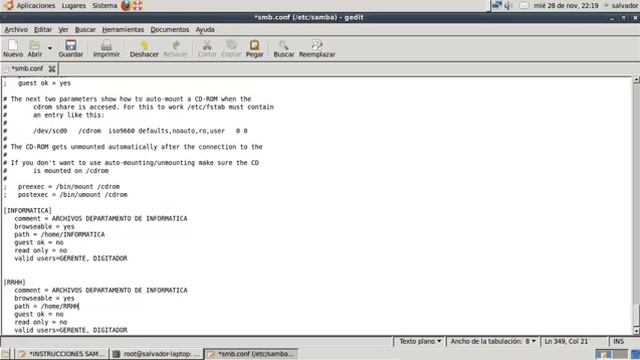Open the Documentos menu

coord(170,29)
